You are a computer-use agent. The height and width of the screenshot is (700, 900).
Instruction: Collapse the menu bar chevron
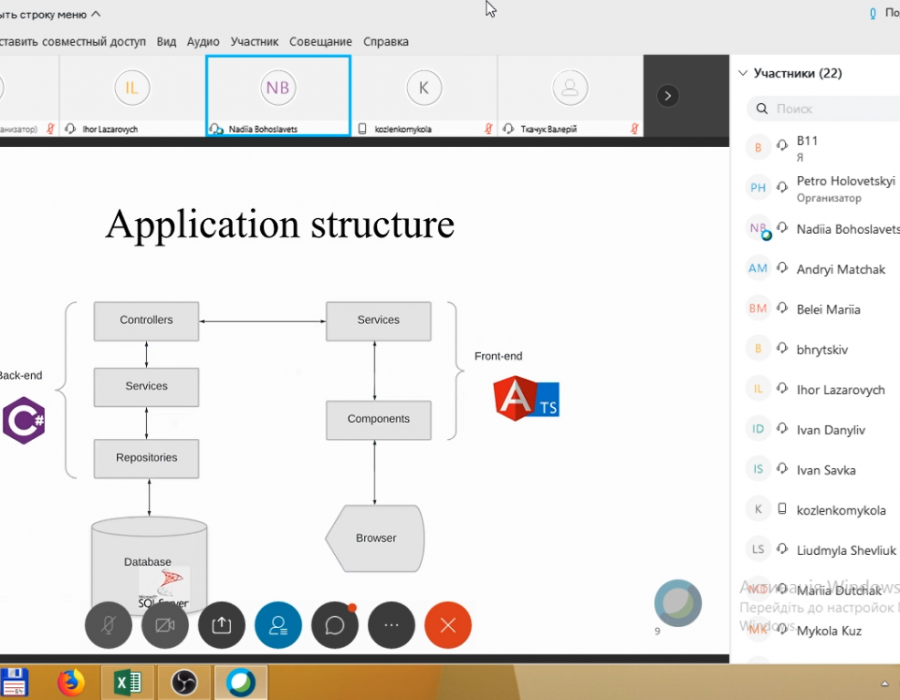95,14
